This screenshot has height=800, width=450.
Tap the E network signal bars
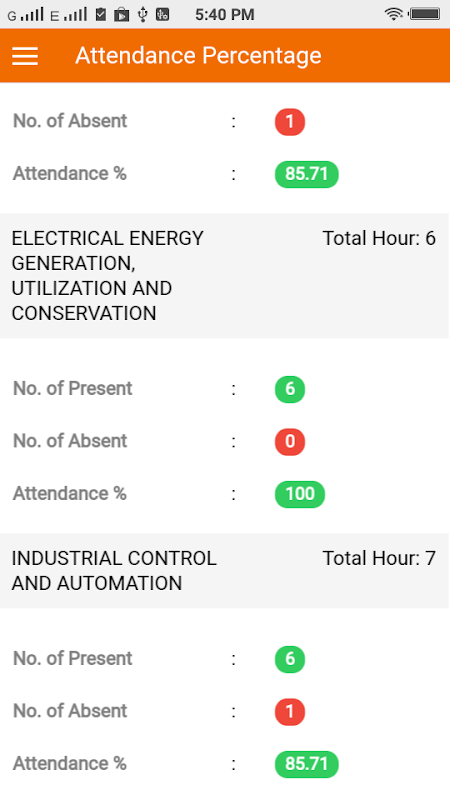tap(69, 15)
